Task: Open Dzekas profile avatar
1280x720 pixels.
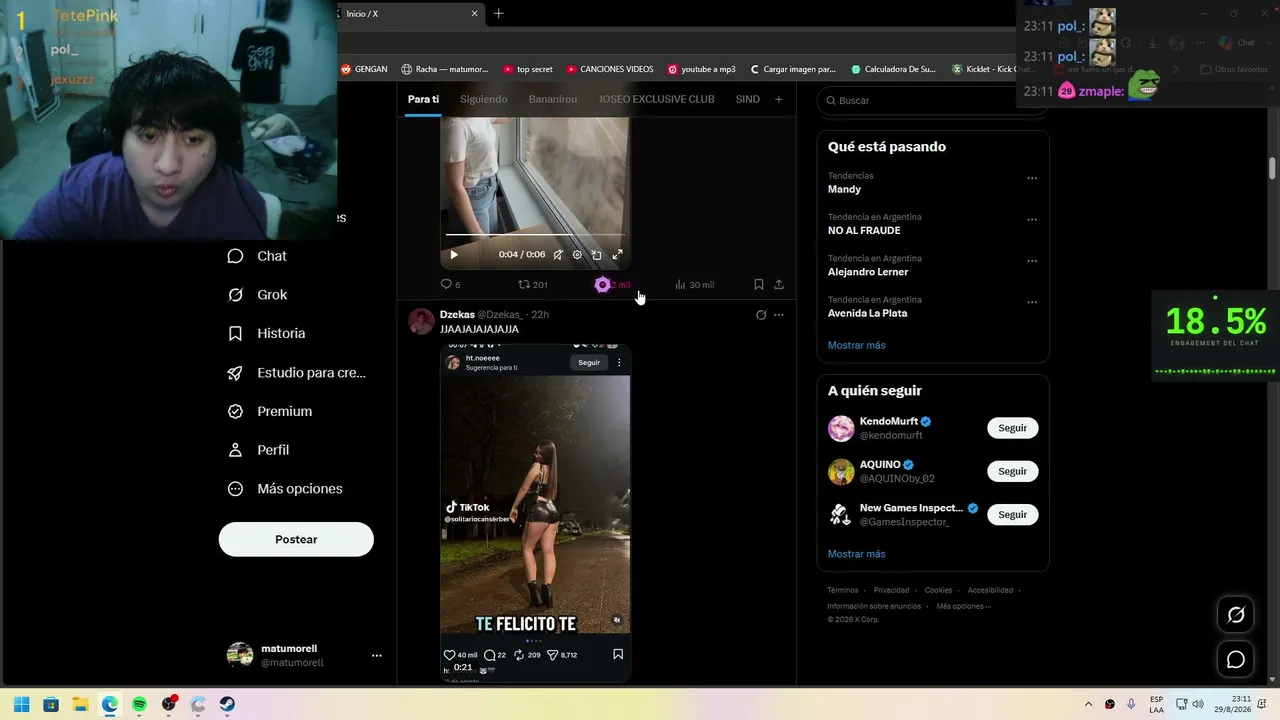Action: point(421,321)
